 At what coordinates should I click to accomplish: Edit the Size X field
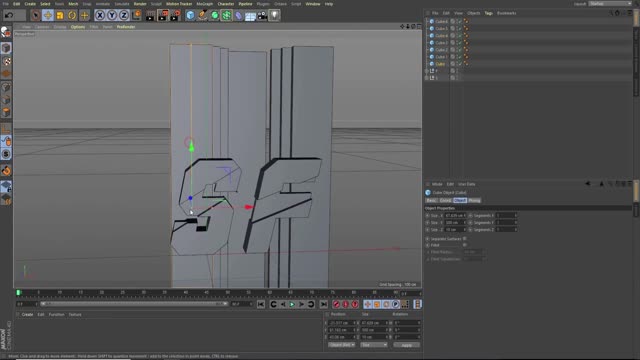(x=455, y=216)
